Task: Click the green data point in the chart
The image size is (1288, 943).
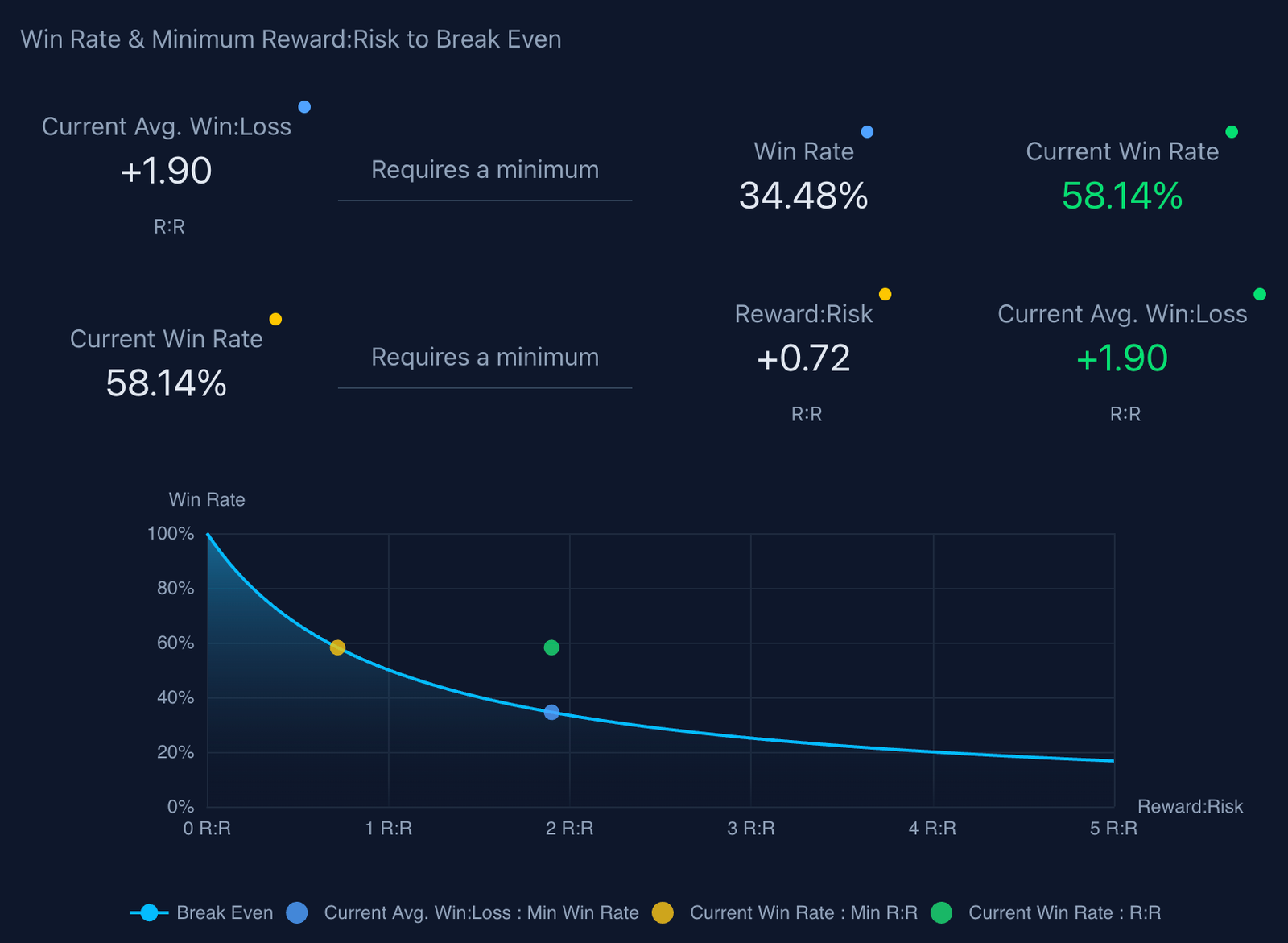Action: tap(551, 647)
